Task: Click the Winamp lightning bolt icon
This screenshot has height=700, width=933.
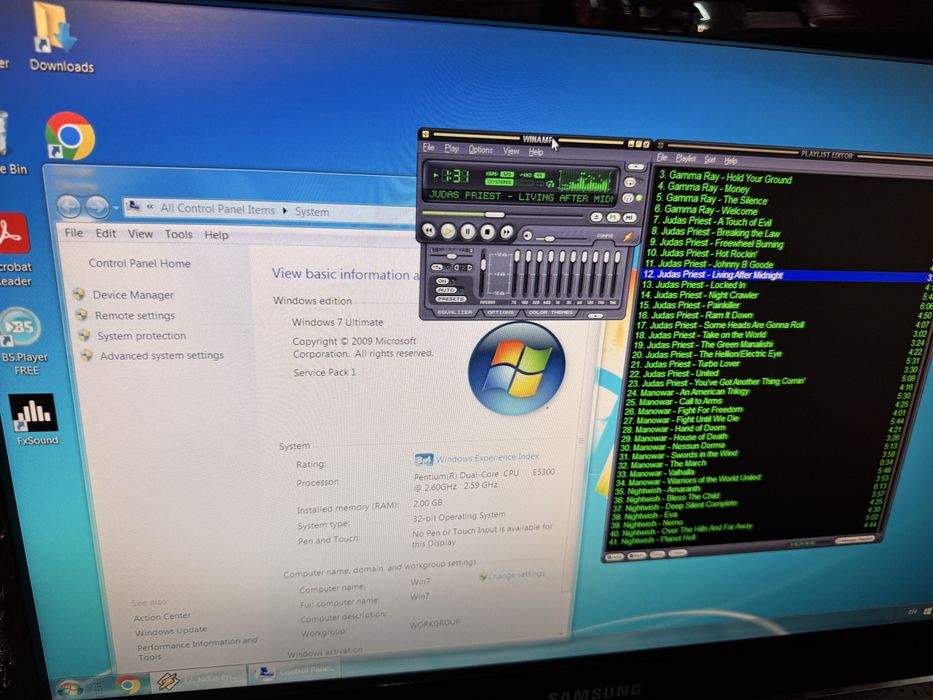Action: point(628,237)
